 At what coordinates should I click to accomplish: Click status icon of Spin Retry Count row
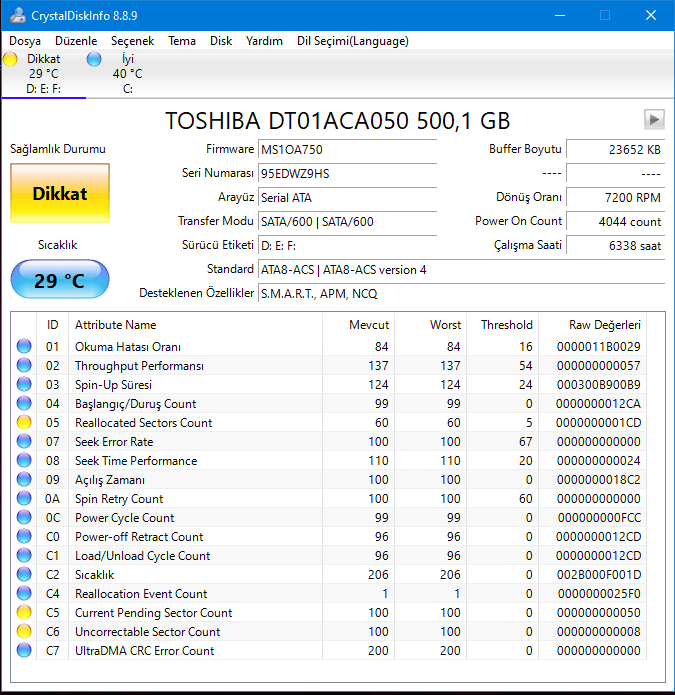point(24,499)
